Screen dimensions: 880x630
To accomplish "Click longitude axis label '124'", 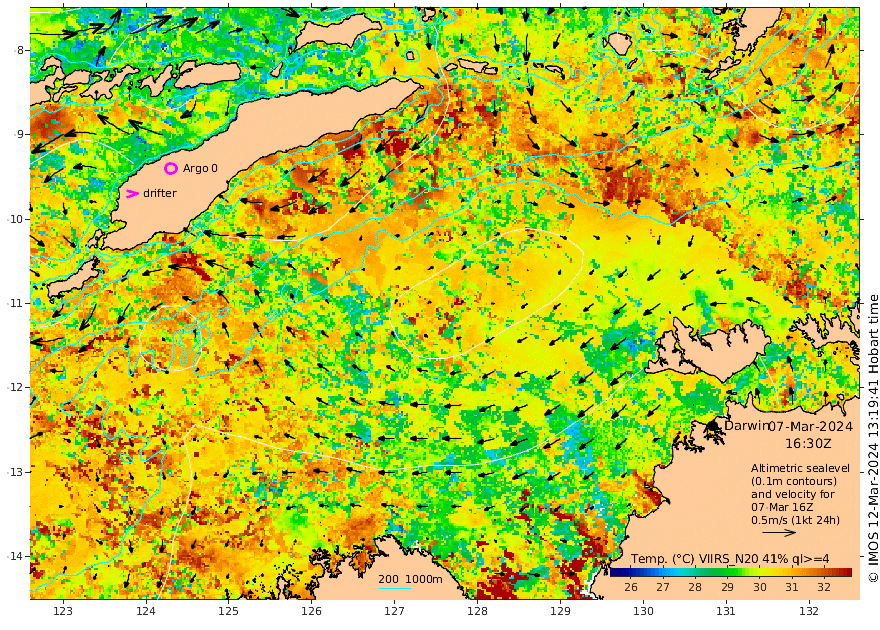I will click(x=146, y=611).
